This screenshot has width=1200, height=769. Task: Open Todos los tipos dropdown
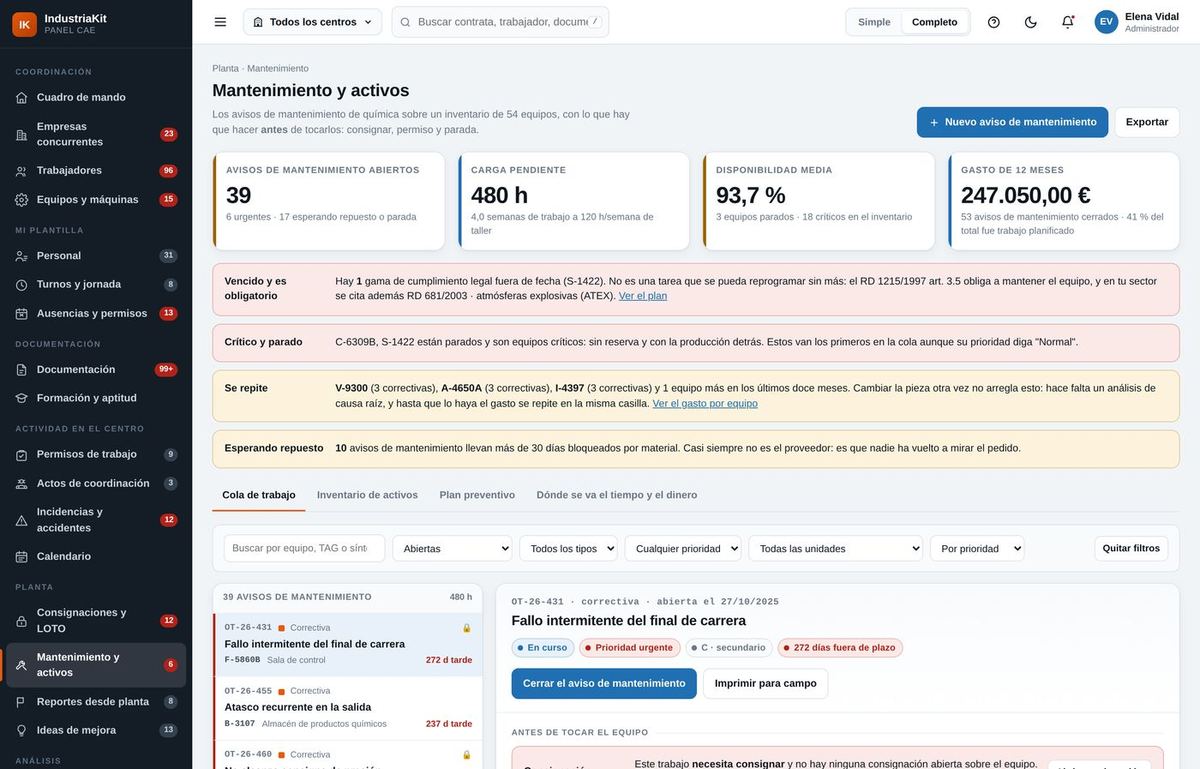pos(568,548)
